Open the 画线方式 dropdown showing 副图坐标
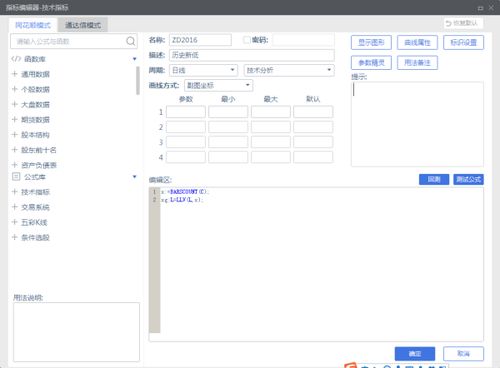The image size is (500, 368). pos(218,85)
